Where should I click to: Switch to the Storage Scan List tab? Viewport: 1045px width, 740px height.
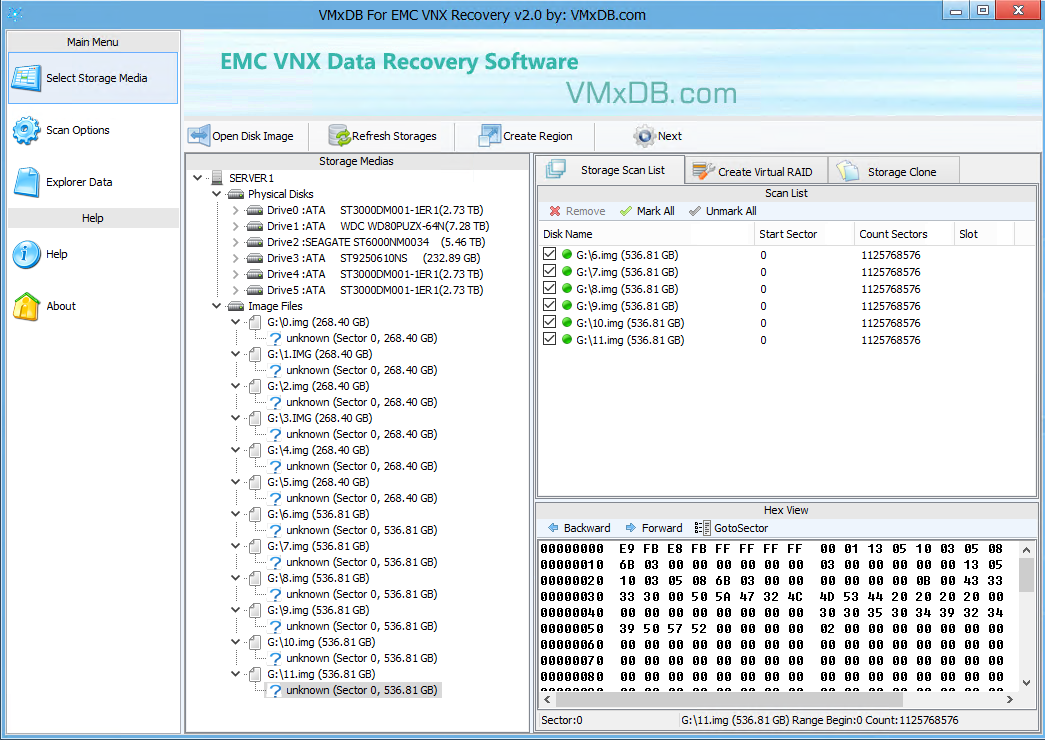click(x=610, y=169)
